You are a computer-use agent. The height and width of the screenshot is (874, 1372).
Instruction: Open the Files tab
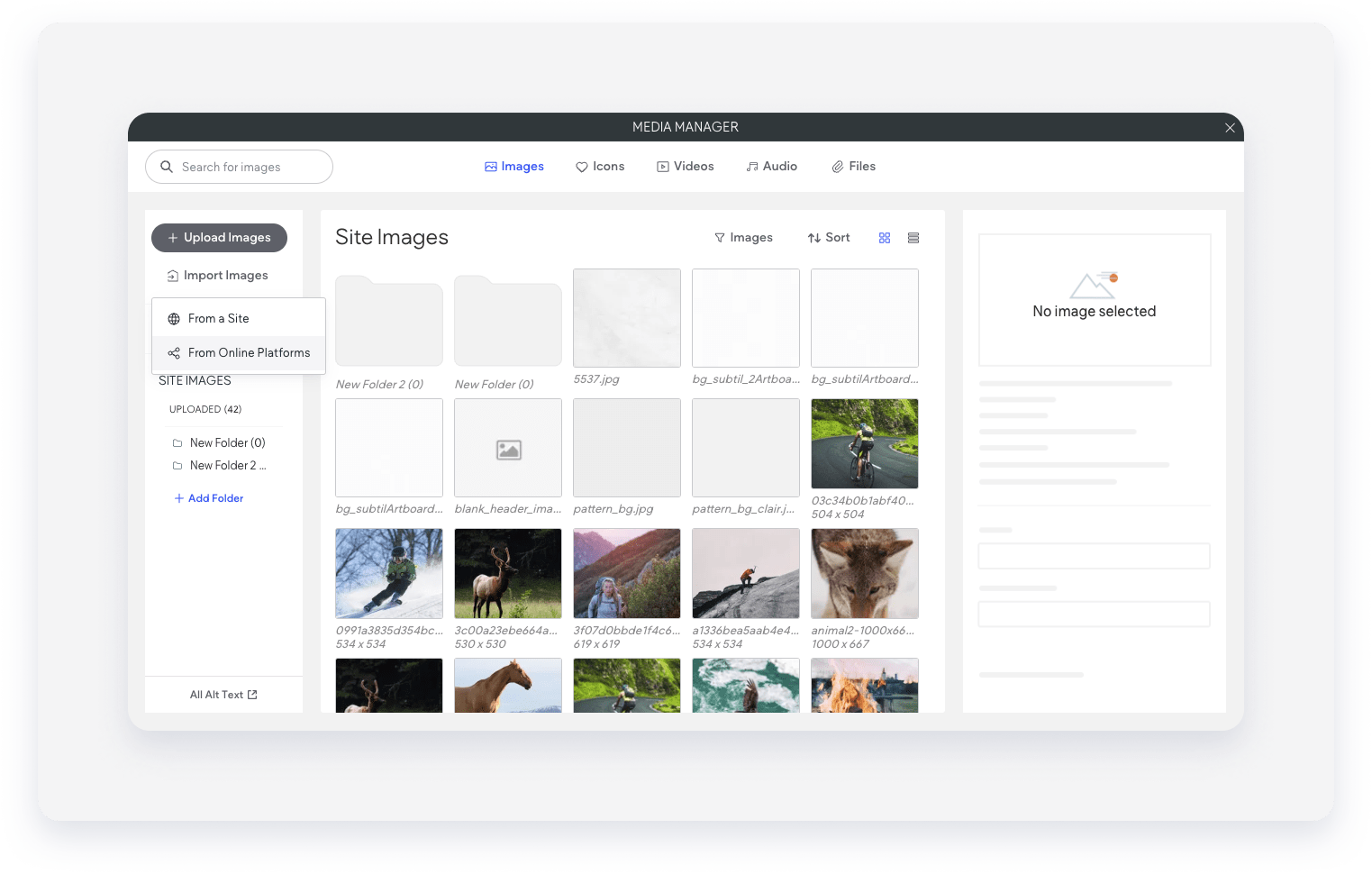[x=854, y=167]
